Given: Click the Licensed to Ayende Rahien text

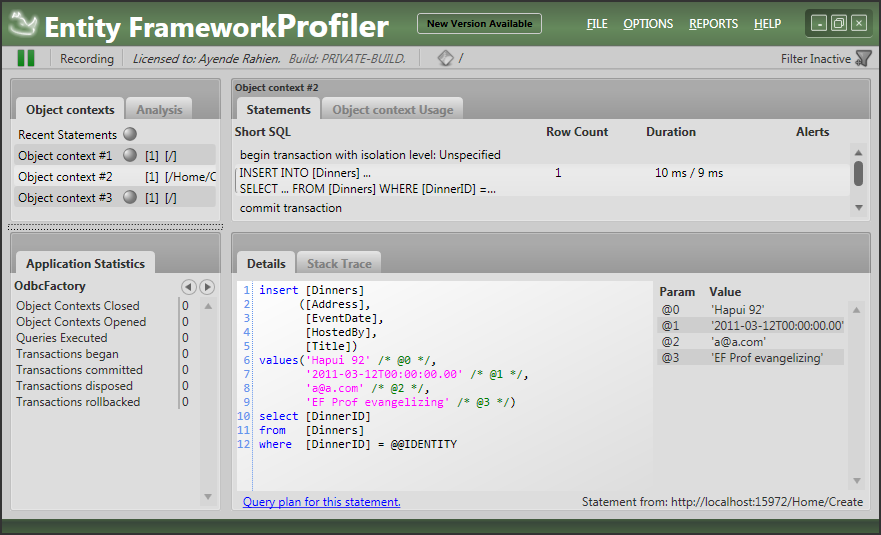Looking at the screenshot, I should (207, 58).
